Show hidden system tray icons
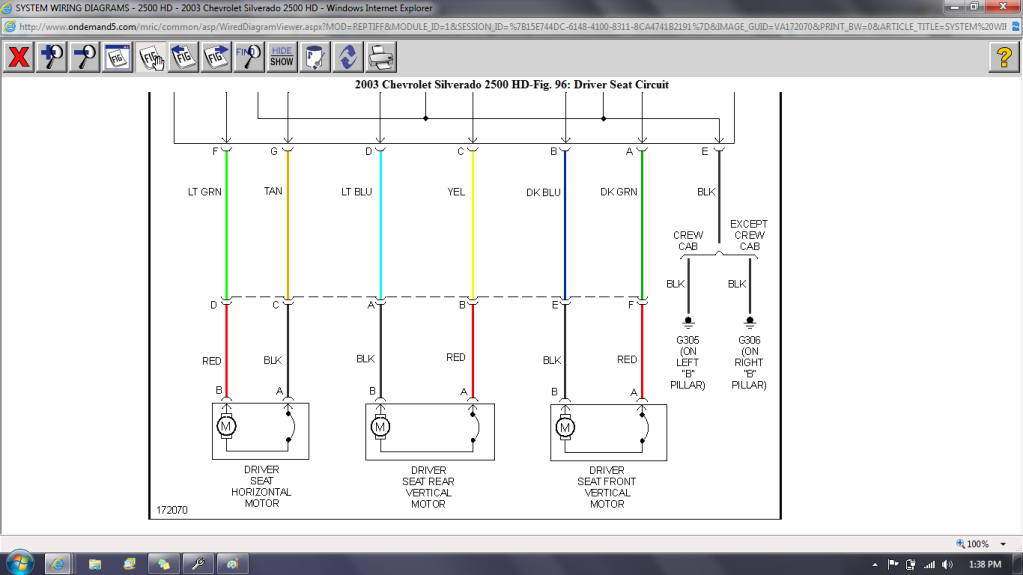This screenshot has height=575, width=1023. point(875,565)
